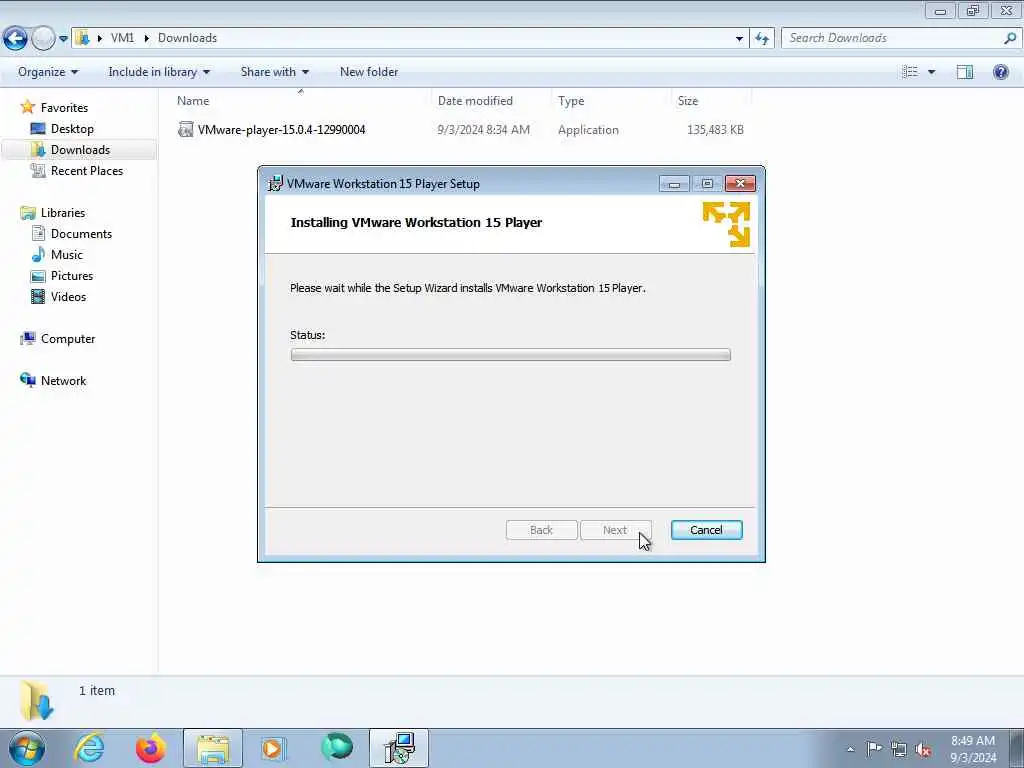Click the installation status progress bar
The width and height of the screenshot is (1024, 768).
(510, 355)
